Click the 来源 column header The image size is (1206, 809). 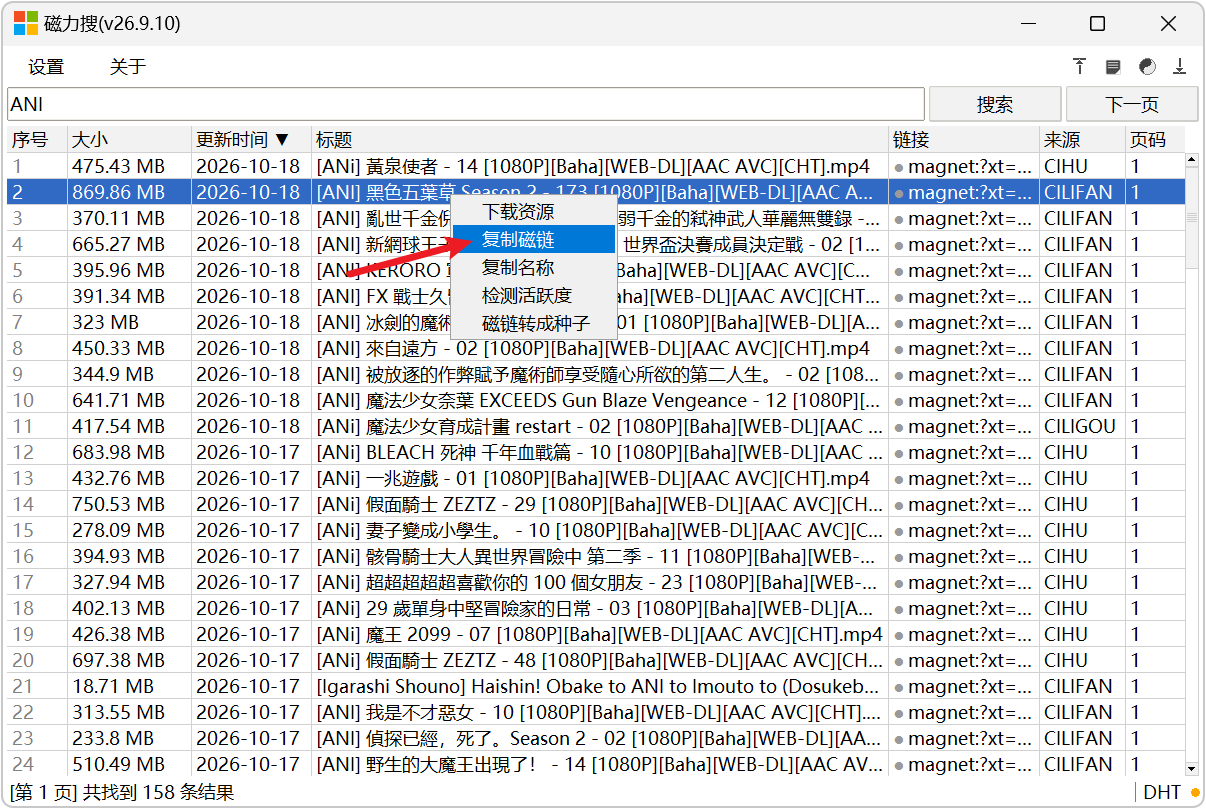click(1082, 140)
